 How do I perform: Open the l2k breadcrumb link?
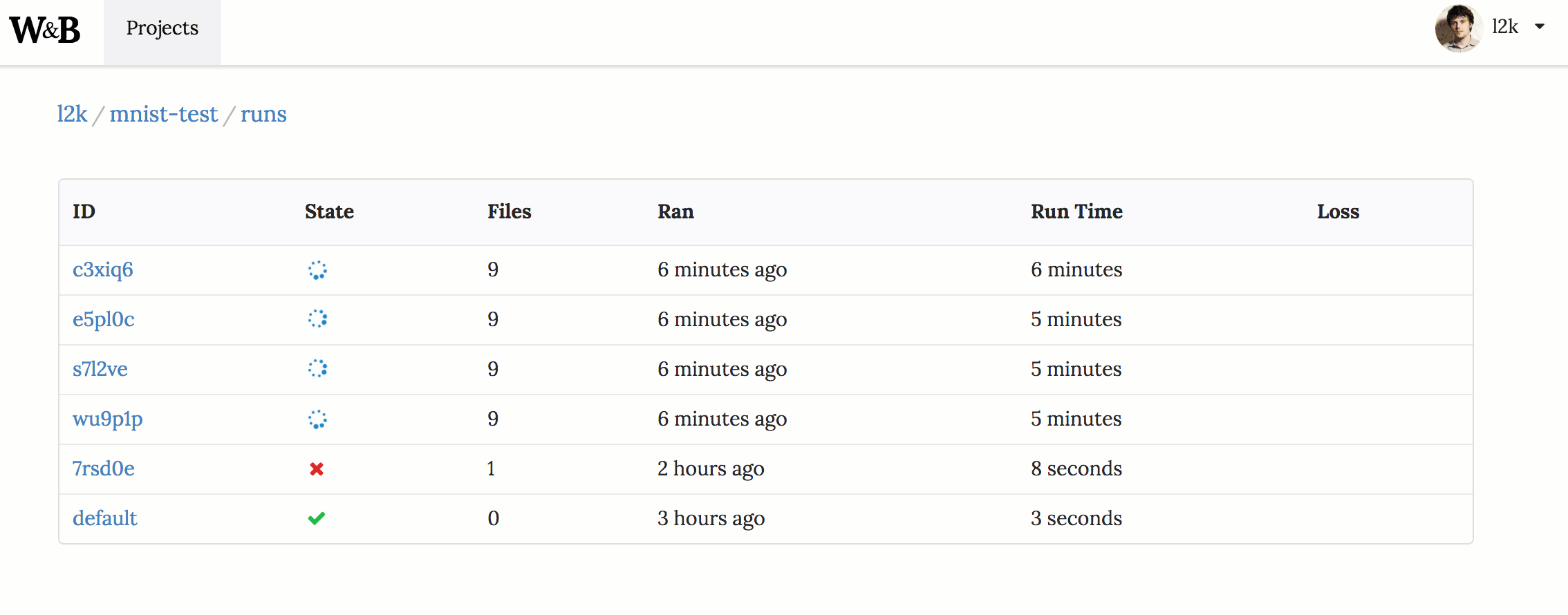point(72,114)
